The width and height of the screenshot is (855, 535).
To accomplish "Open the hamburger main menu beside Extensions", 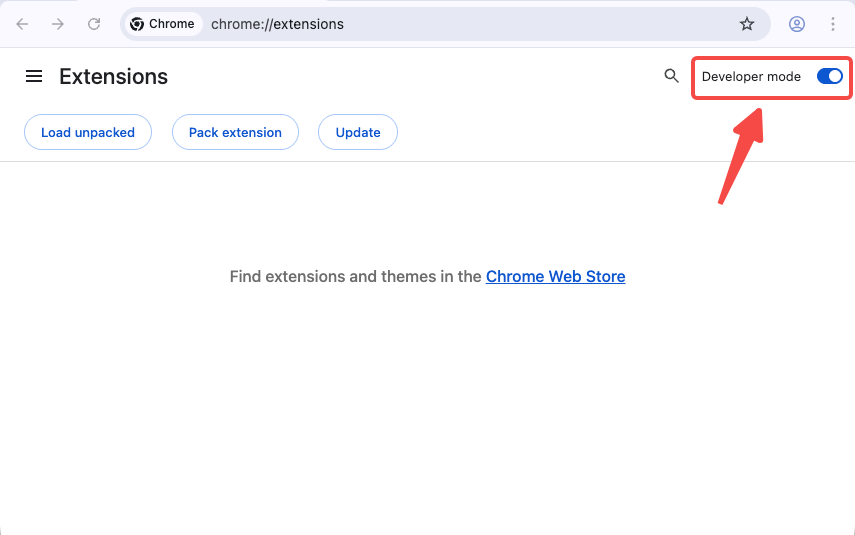I will [x=34, y=77].
